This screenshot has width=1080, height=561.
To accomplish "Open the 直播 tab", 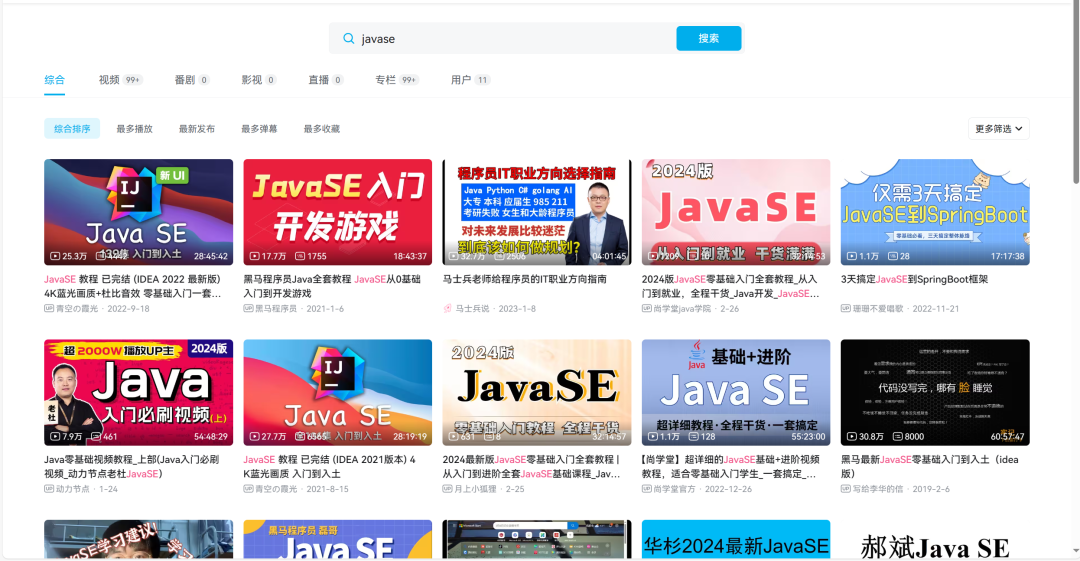I will point(325,80).
